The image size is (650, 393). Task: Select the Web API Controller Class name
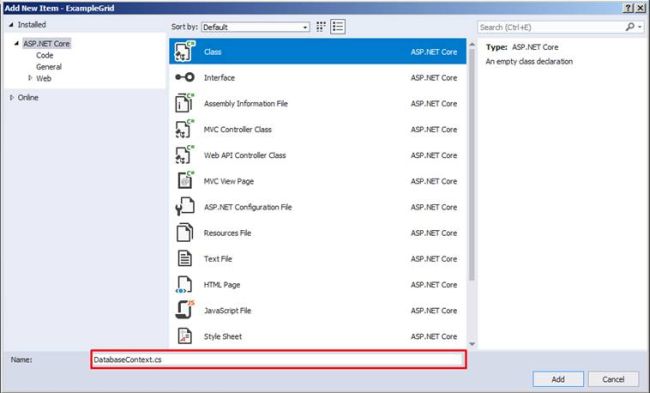click(x=245, y=155)
